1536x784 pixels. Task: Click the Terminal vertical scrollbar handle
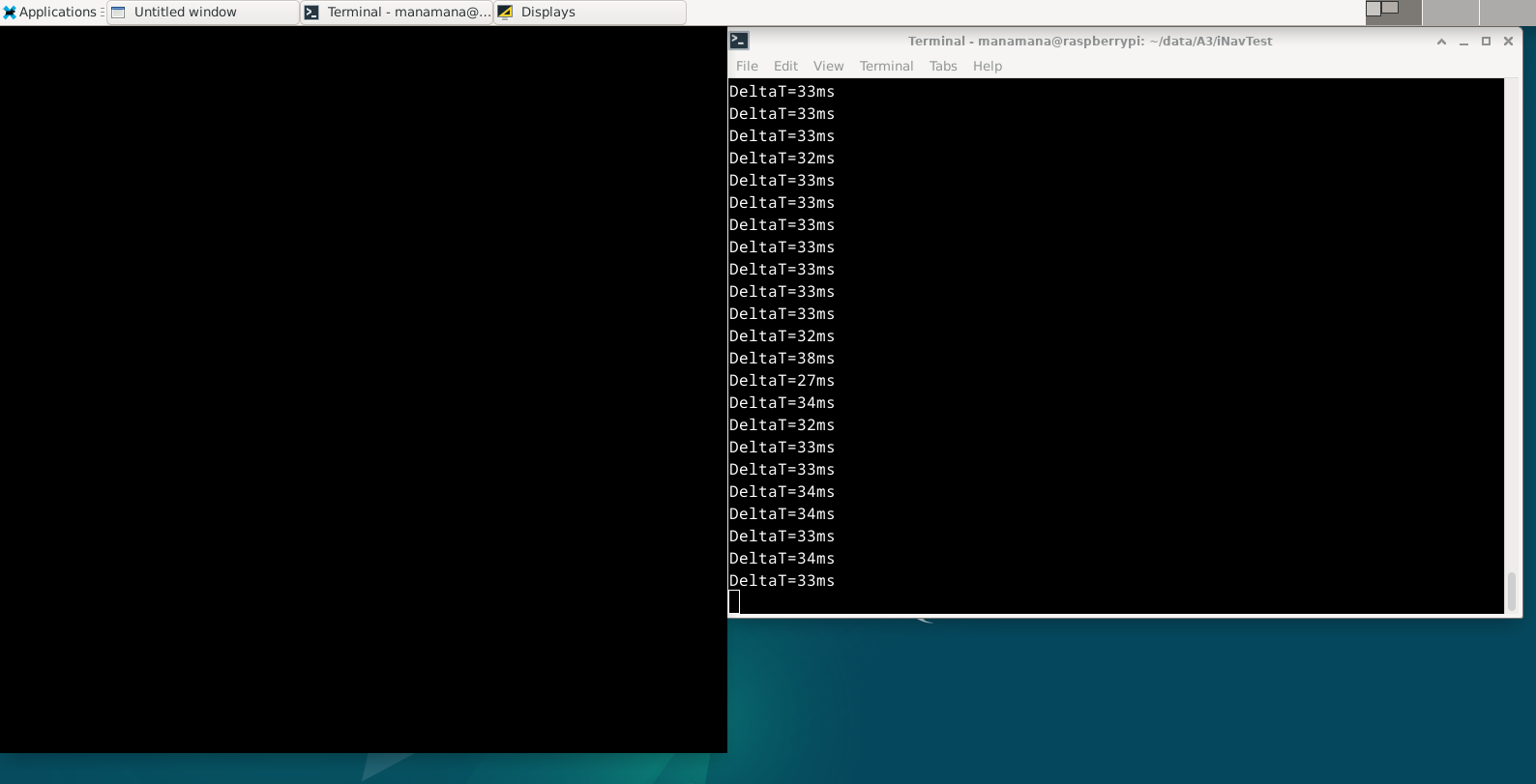[x=1512, y=592]
